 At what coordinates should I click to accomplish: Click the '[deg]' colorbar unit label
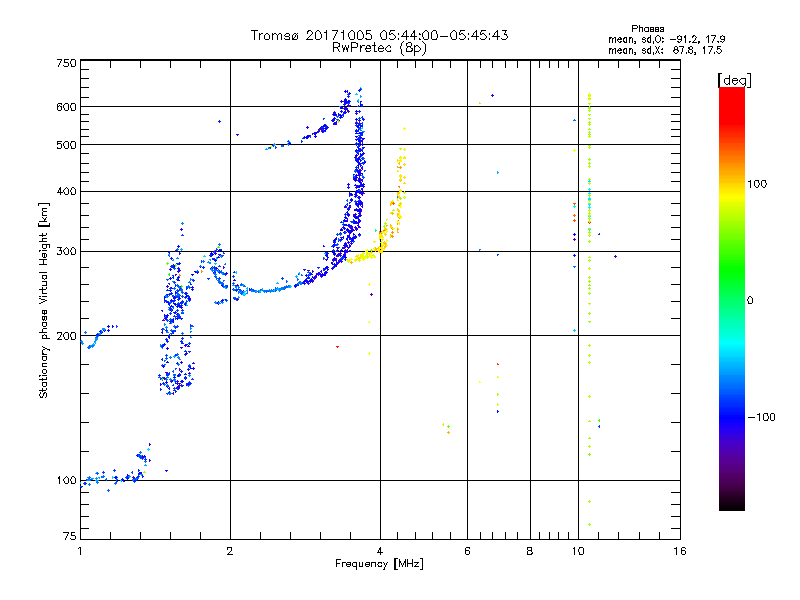click(x=734, y=80)
